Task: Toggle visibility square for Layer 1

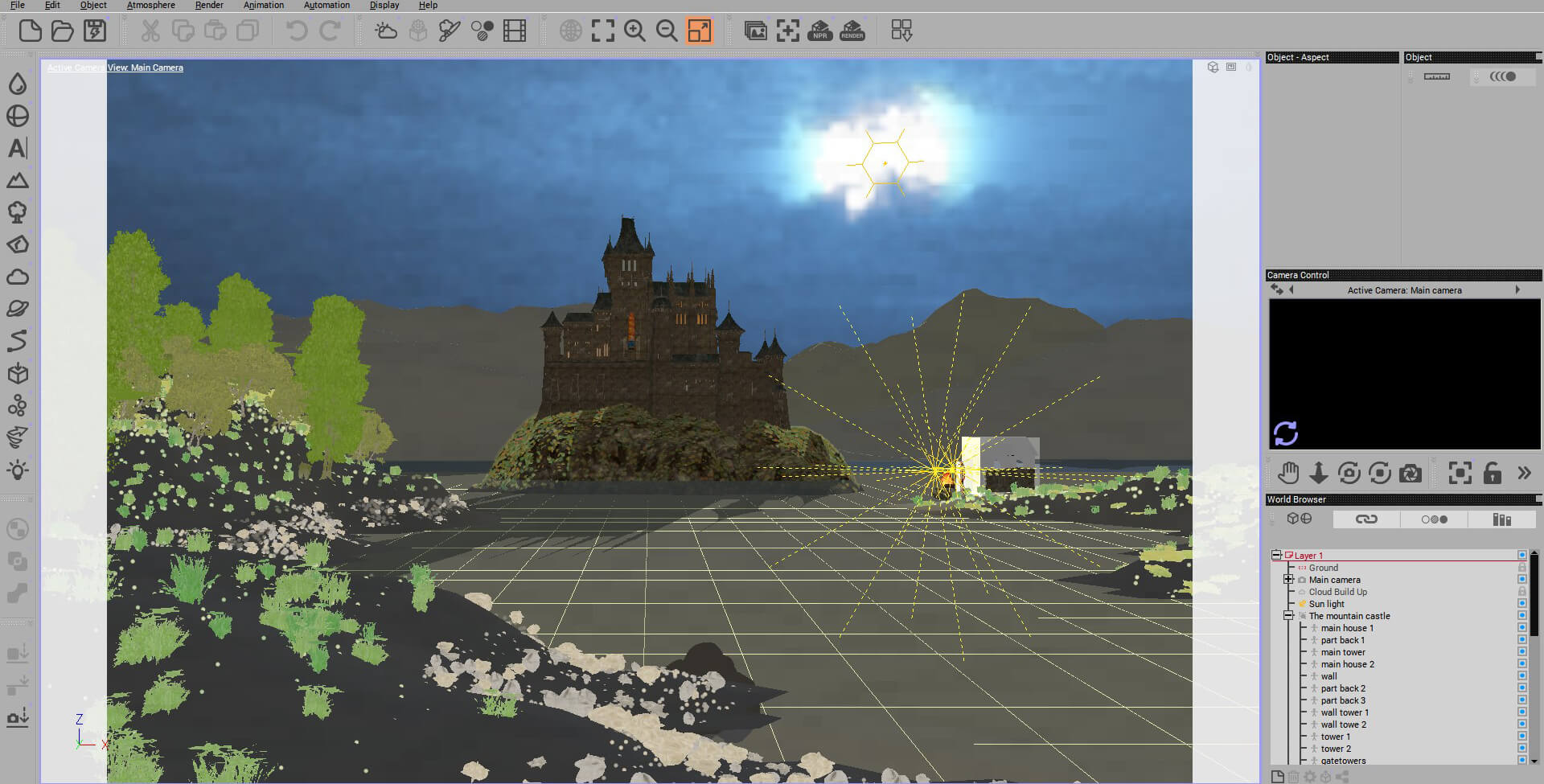Action: [1522, 556]
